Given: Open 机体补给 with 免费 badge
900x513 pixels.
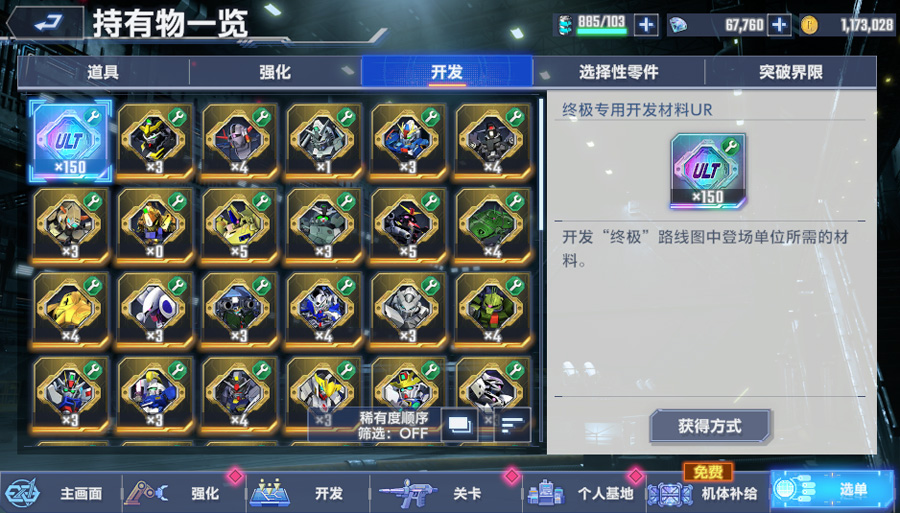Looking at the screenshot, I should (704, 492).
